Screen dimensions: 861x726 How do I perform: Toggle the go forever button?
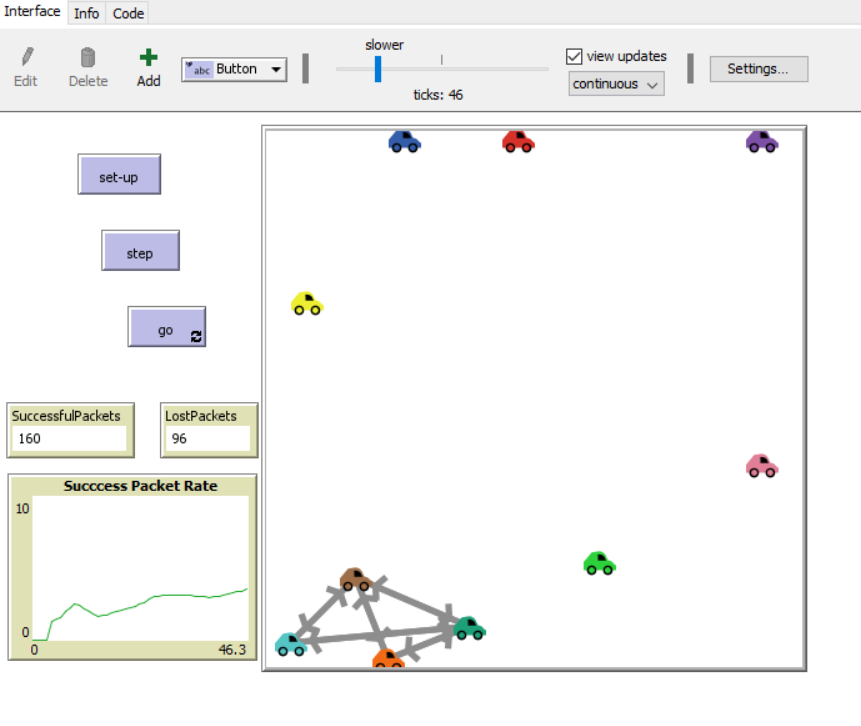click(167, 327)
